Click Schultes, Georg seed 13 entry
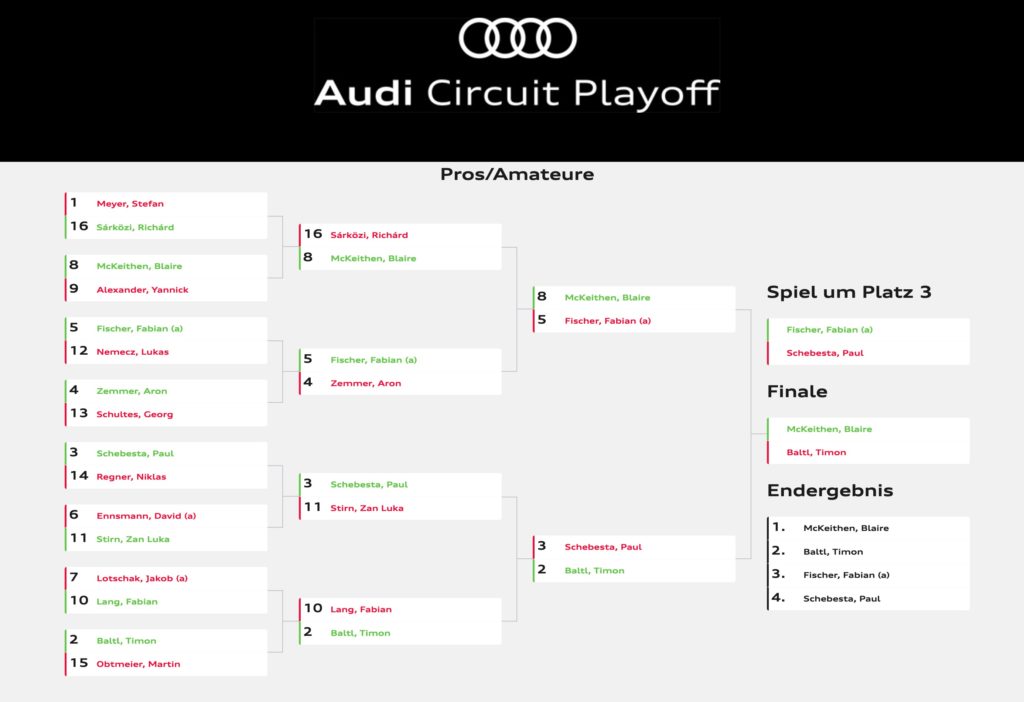Image resolution: width=1024 pixels, height=702 pixels. (x=134, y=414)
